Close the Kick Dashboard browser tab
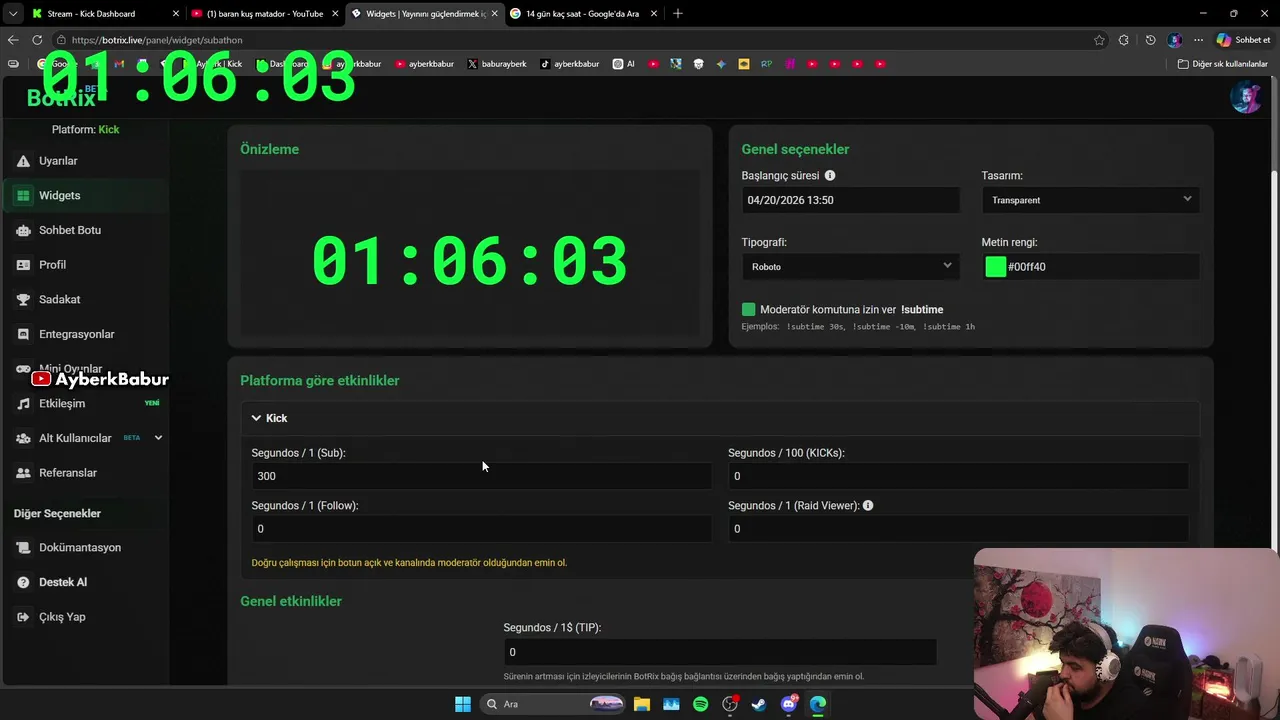 pos(176,13)
